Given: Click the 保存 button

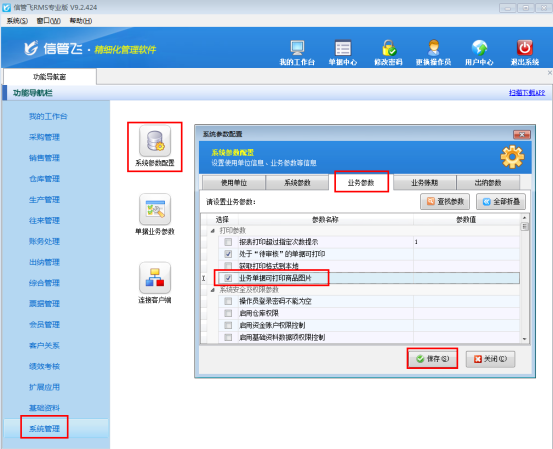Looking at the screenshot, I should pos(432,359).
